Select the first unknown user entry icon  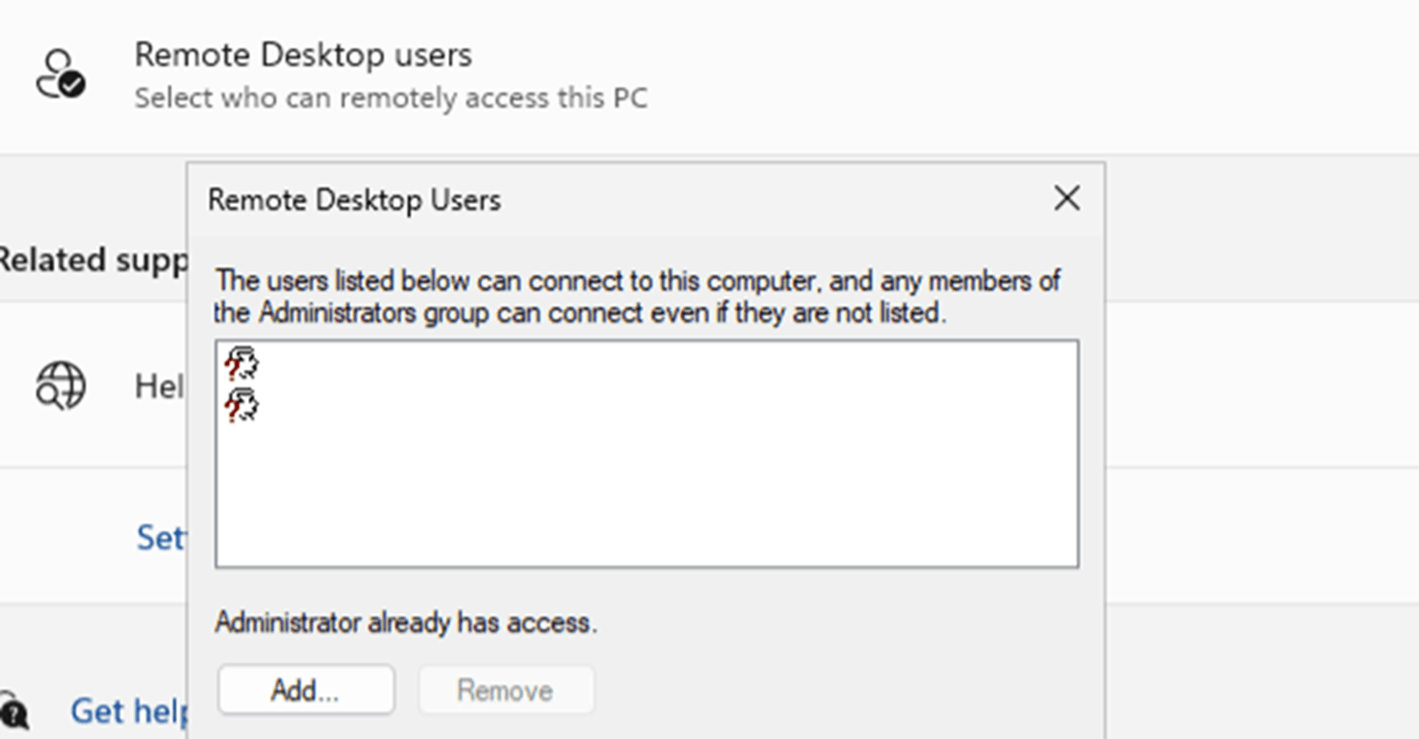tap(241, 365)
